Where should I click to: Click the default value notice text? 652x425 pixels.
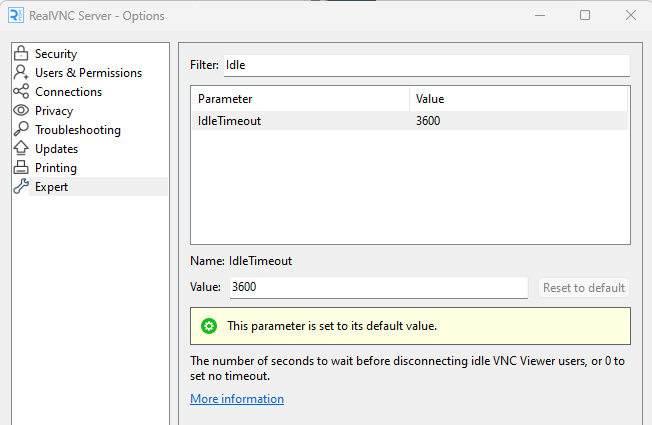pos(332,326)
